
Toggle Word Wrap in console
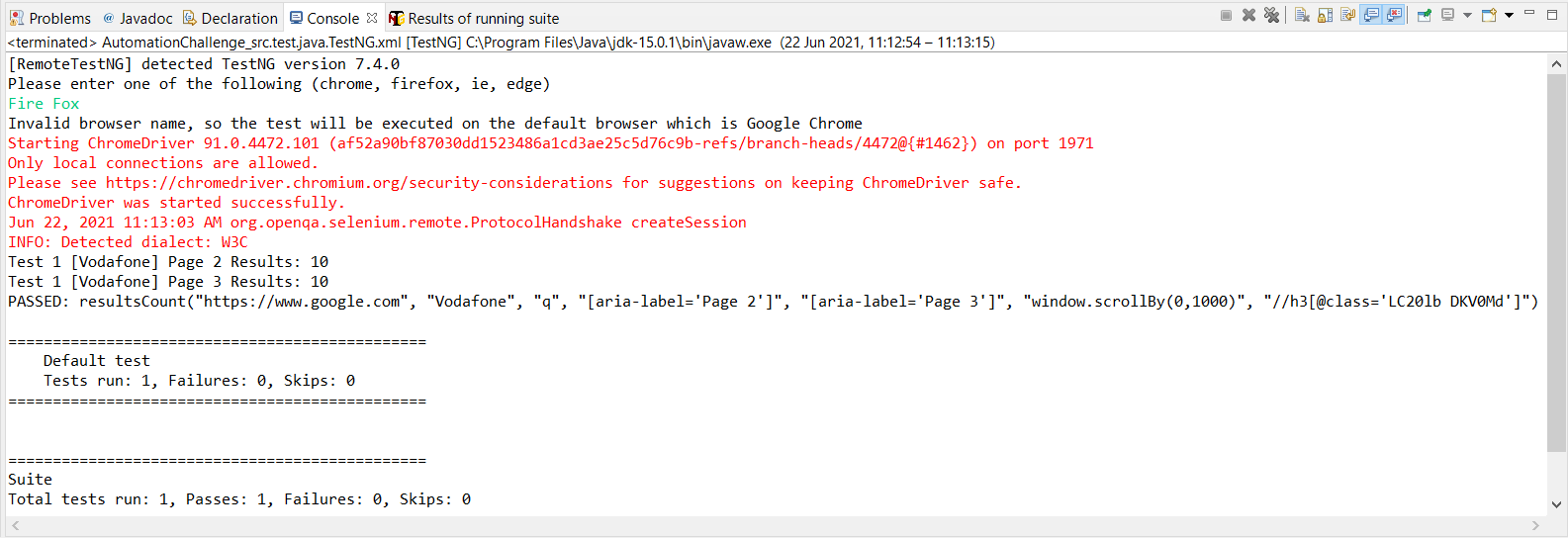click(1347, 15)
